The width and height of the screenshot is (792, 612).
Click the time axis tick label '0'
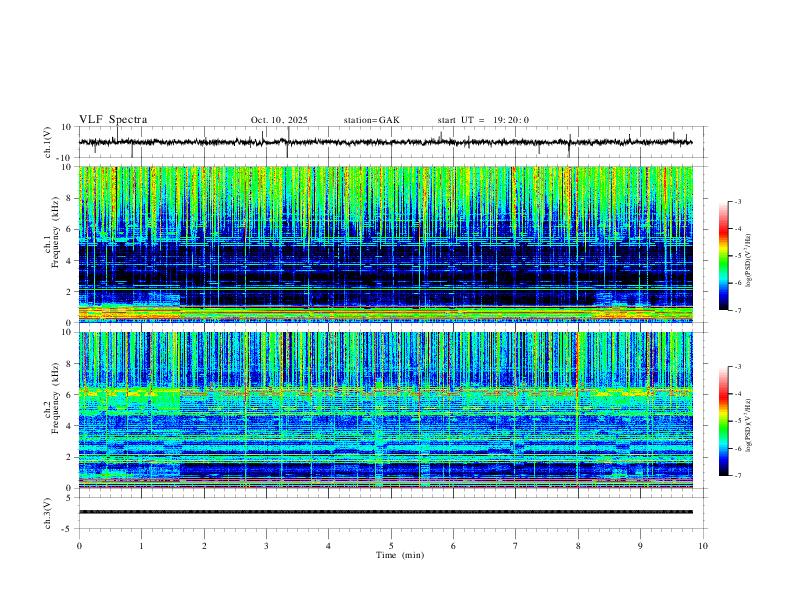79,546
